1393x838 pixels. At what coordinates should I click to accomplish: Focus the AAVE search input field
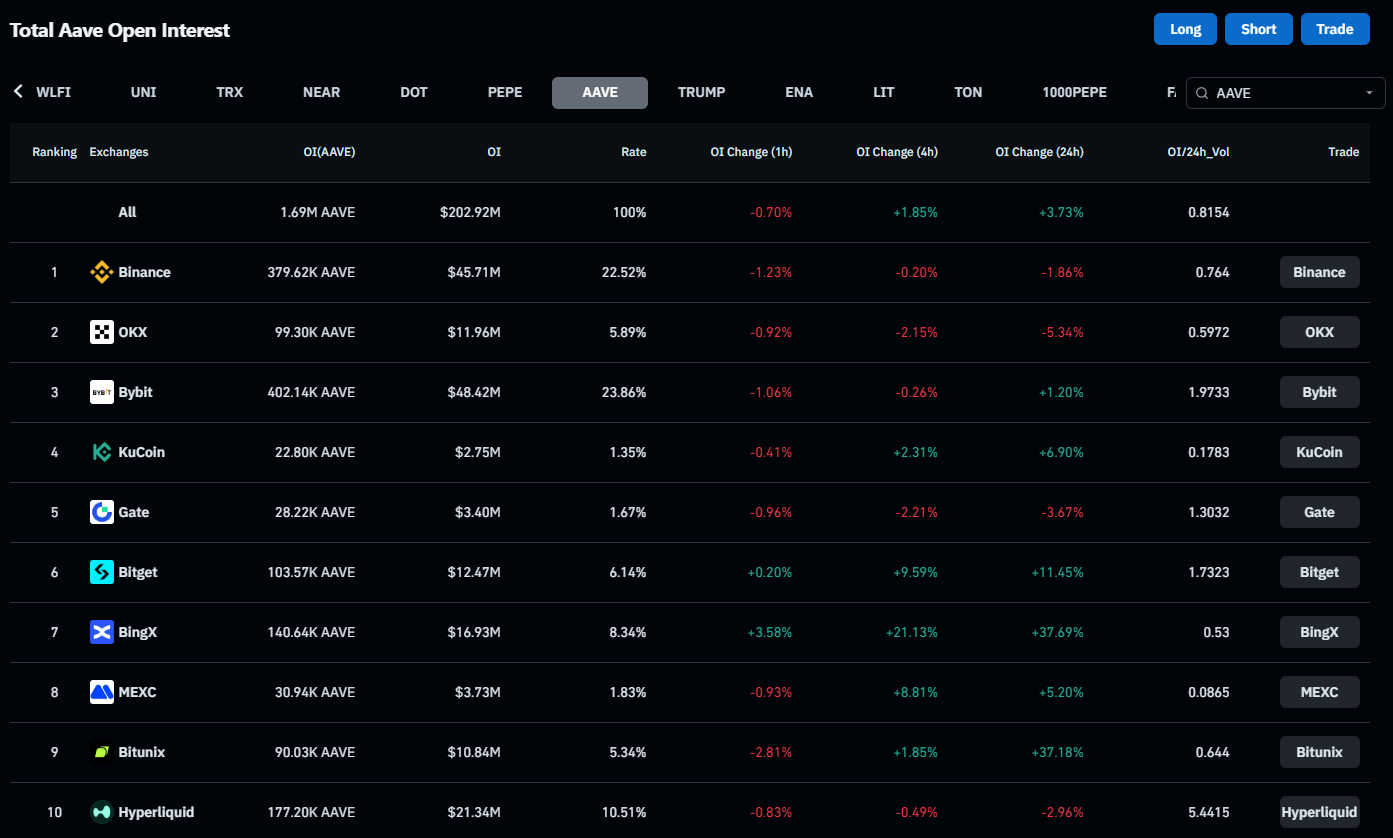point(1285,93)
